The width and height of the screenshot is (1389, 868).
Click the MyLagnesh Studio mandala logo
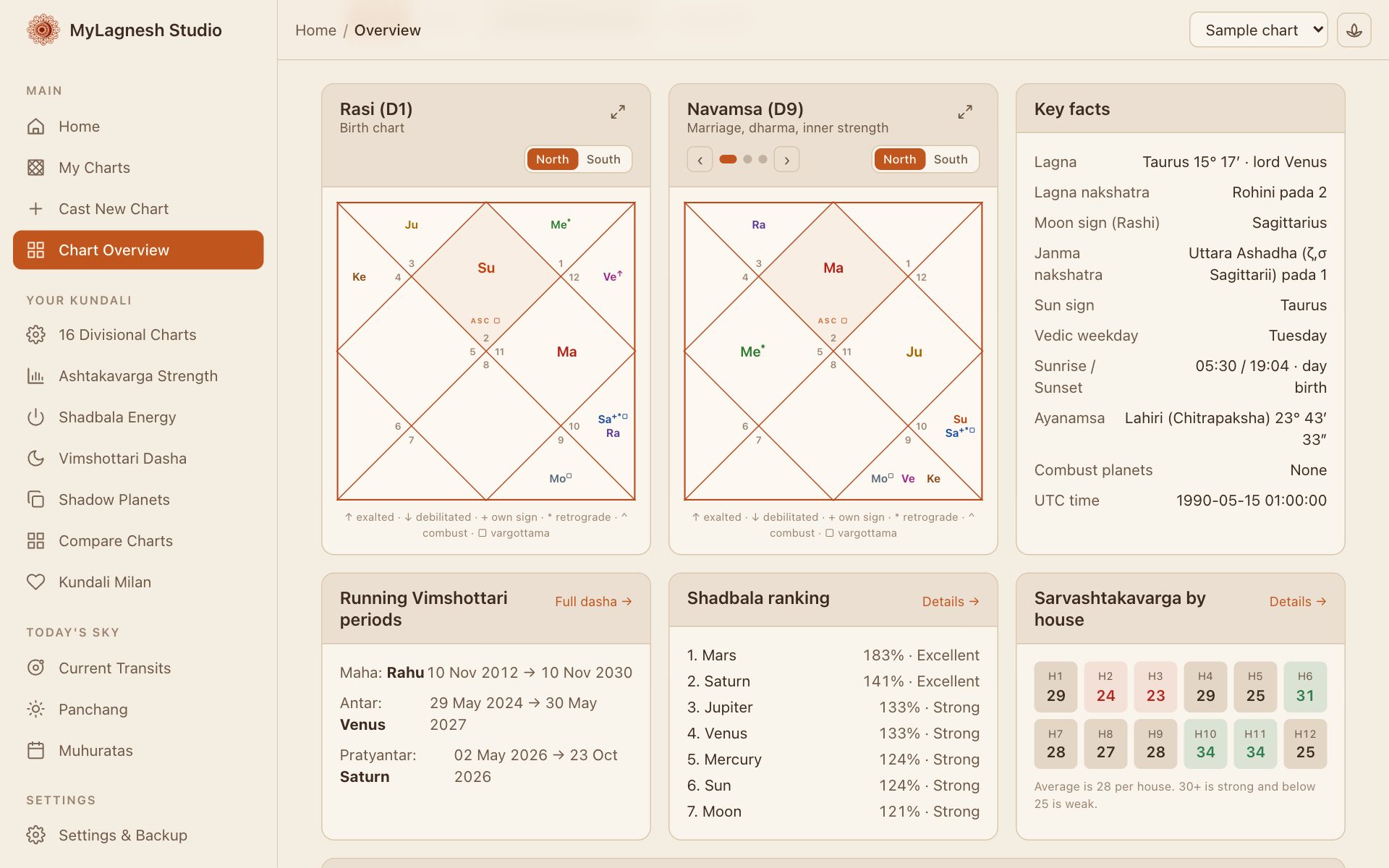coord(43,30)
